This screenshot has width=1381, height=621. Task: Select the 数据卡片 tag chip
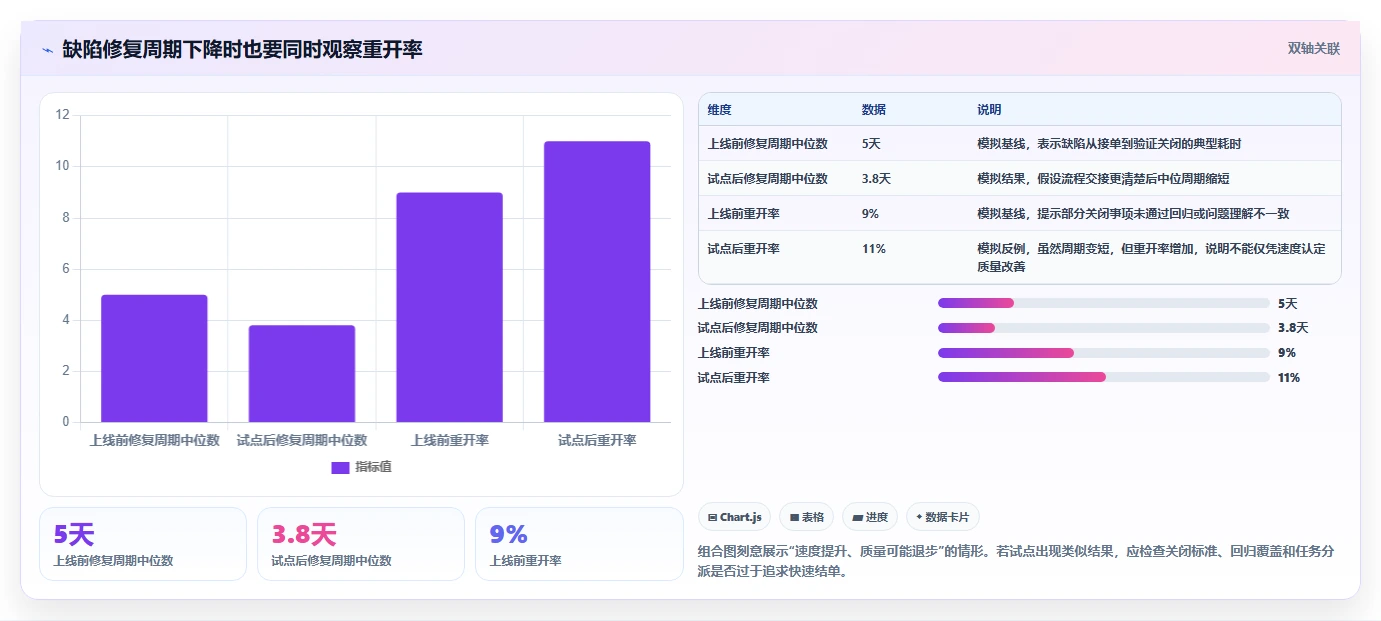coord(942,517)
